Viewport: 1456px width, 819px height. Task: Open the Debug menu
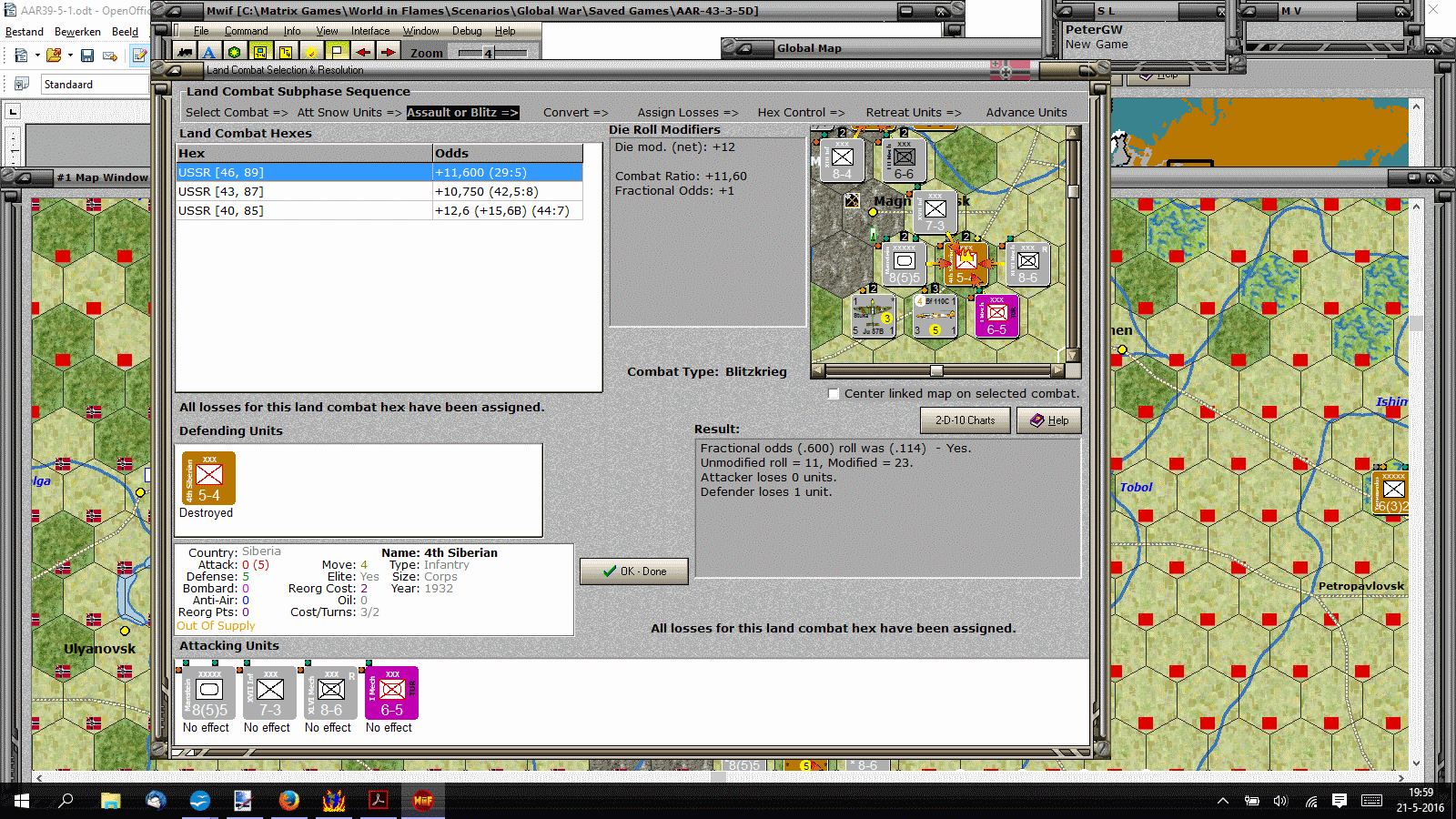tap(467, 31)
